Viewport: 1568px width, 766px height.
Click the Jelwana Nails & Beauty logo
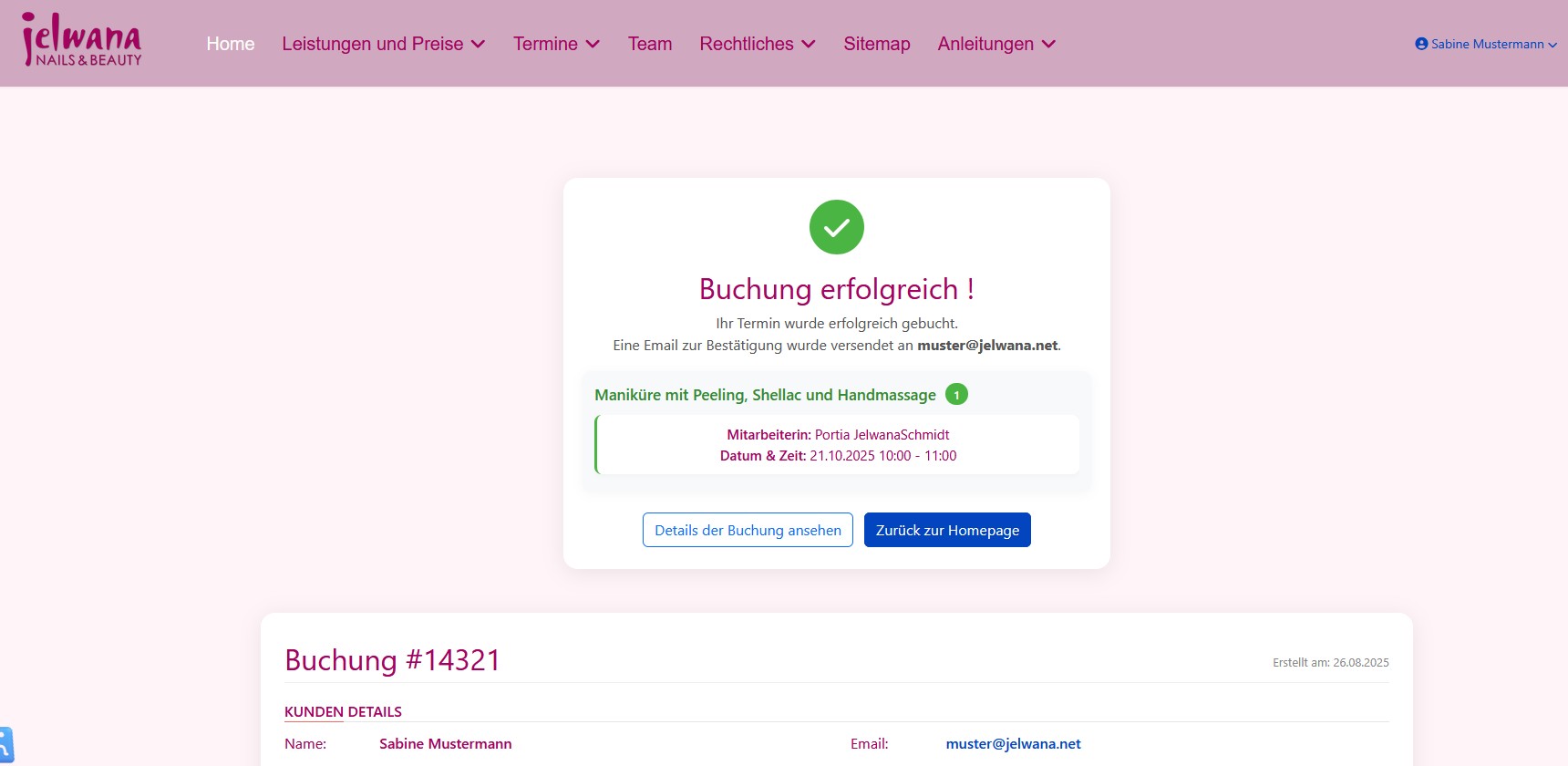pyautogui.click(x=82, y=40)
